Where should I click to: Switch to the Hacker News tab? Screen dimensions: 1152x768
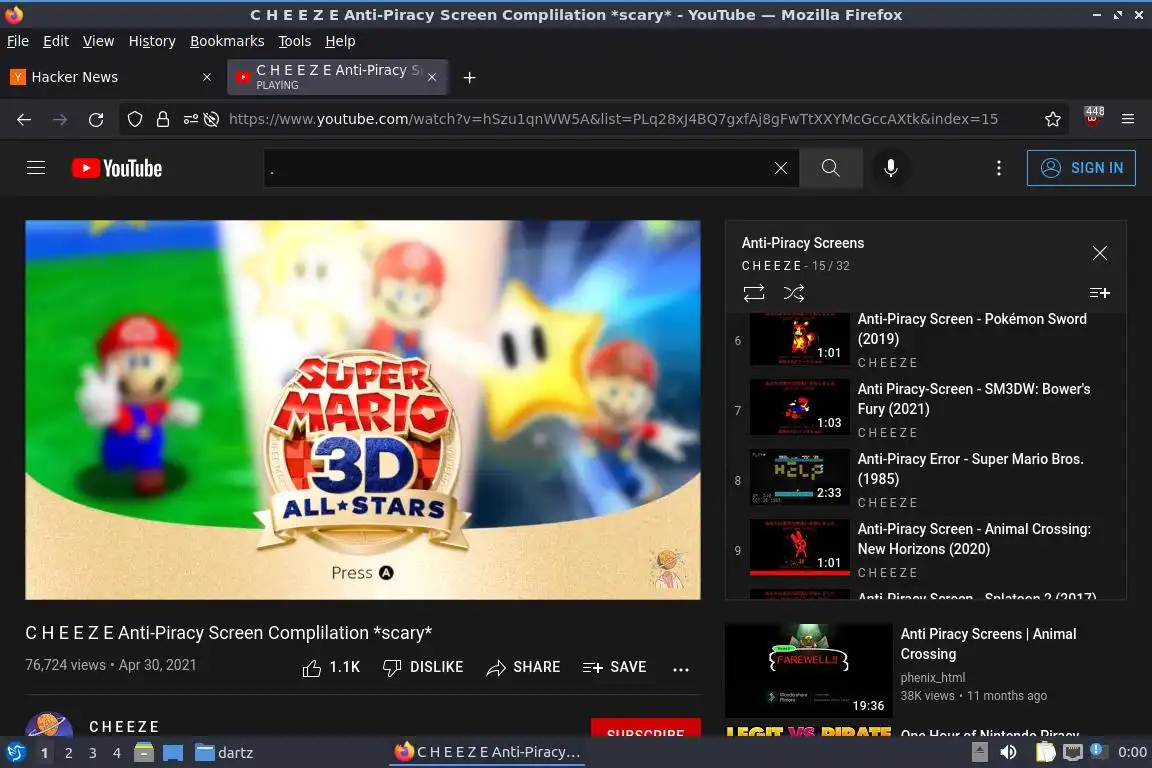112,77
